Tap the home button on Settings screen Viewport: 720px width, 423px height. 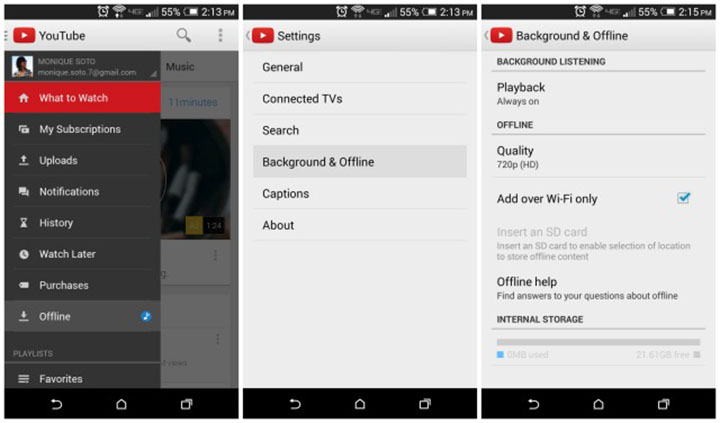click(x=360, y=404)
